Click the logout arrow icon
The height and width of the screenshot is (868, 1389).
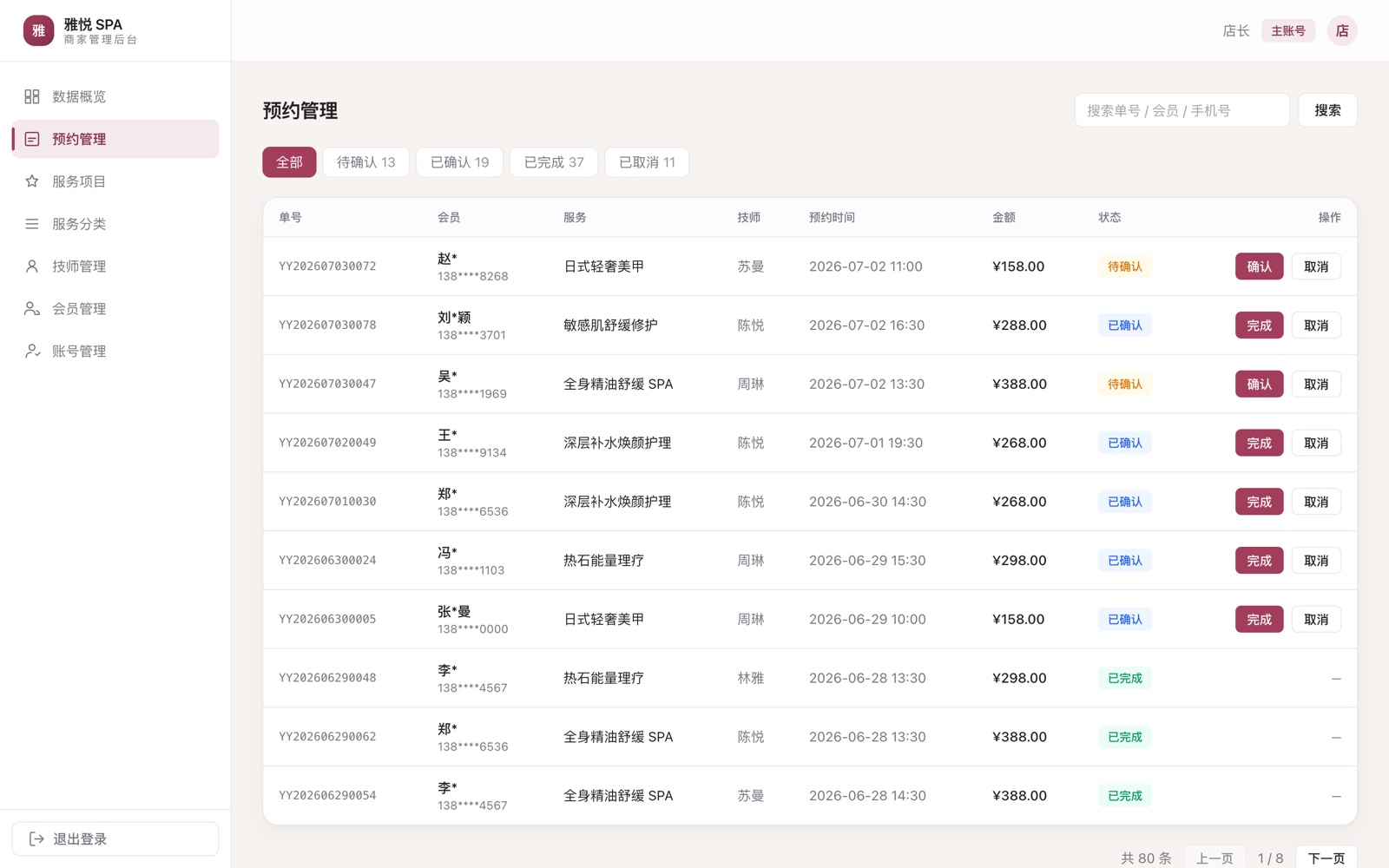click(x=36, y=838)
